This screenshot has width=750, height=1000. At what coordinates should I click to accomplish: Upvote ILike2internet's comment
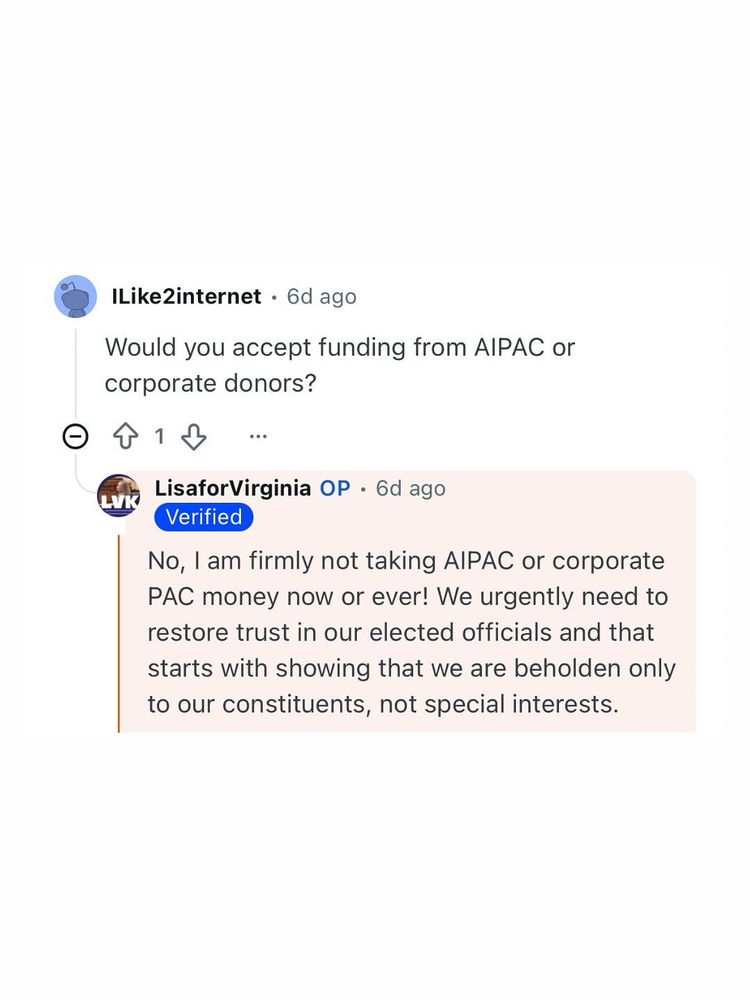pyautogui.click(x=126, y=436)
